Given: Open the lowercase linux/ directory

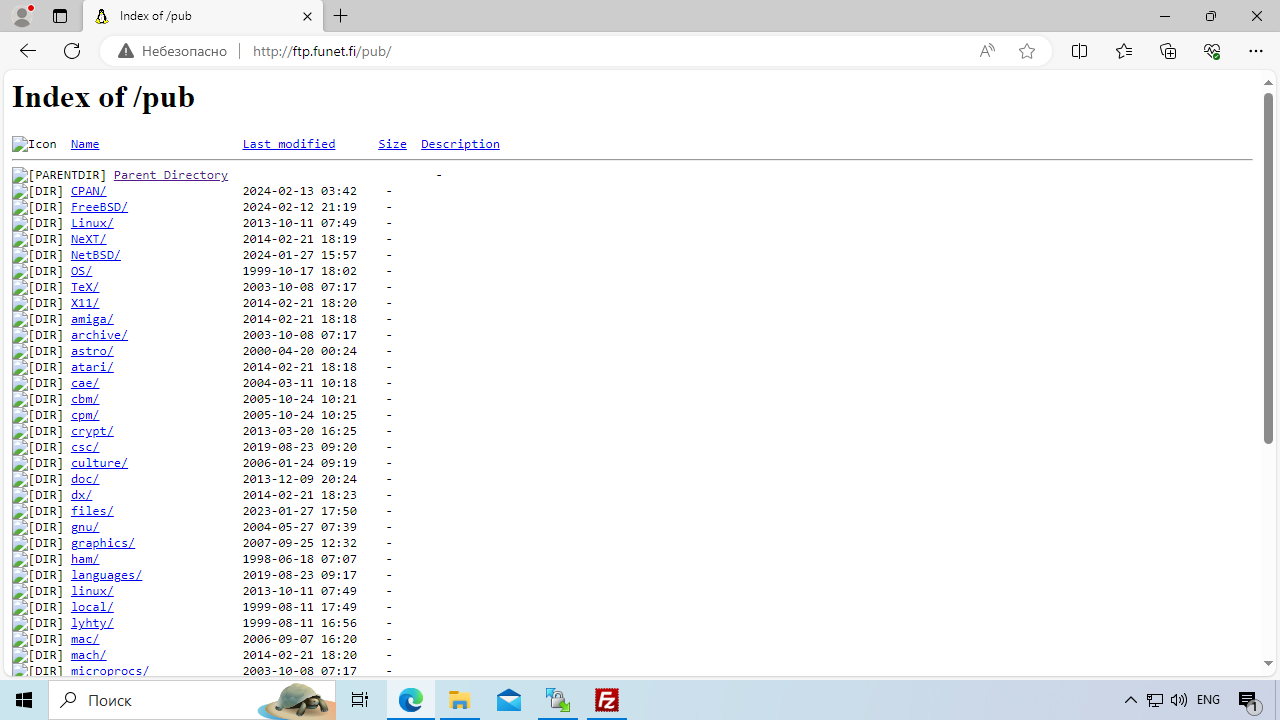Looking at the screenshot, I should tap(92, 591).
